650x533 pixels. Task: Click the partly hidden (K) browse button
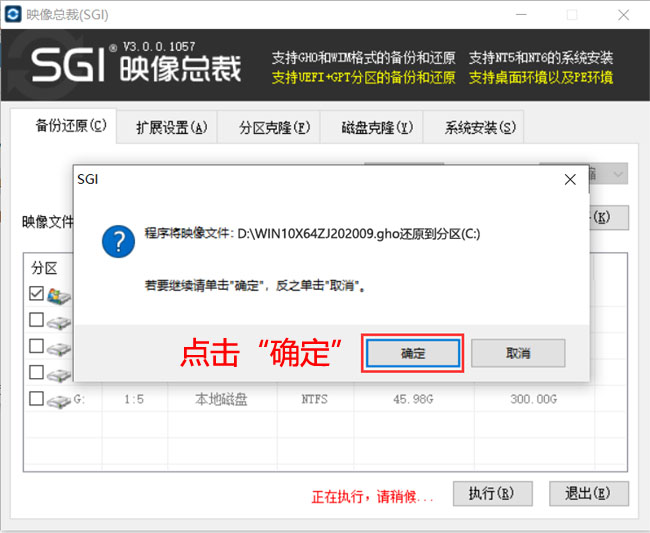[609, 217]
